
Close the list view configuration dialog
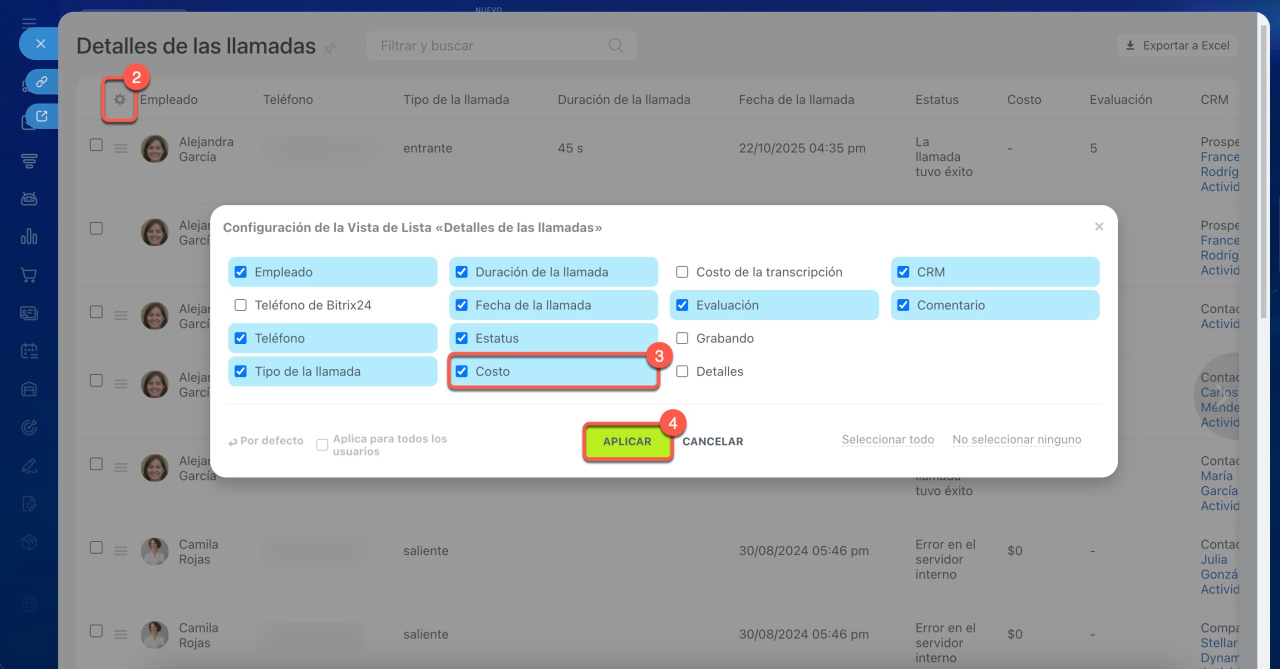coord(1099,227)
